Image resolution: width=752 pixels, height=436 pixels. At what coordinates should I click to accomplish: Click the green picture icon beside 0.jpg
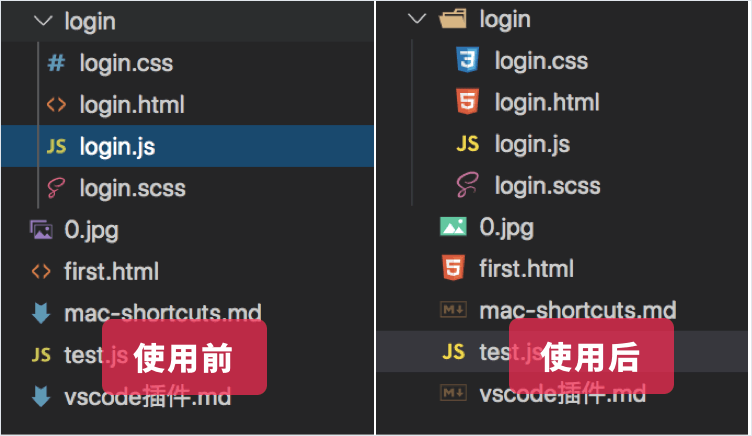coord(453,227)
